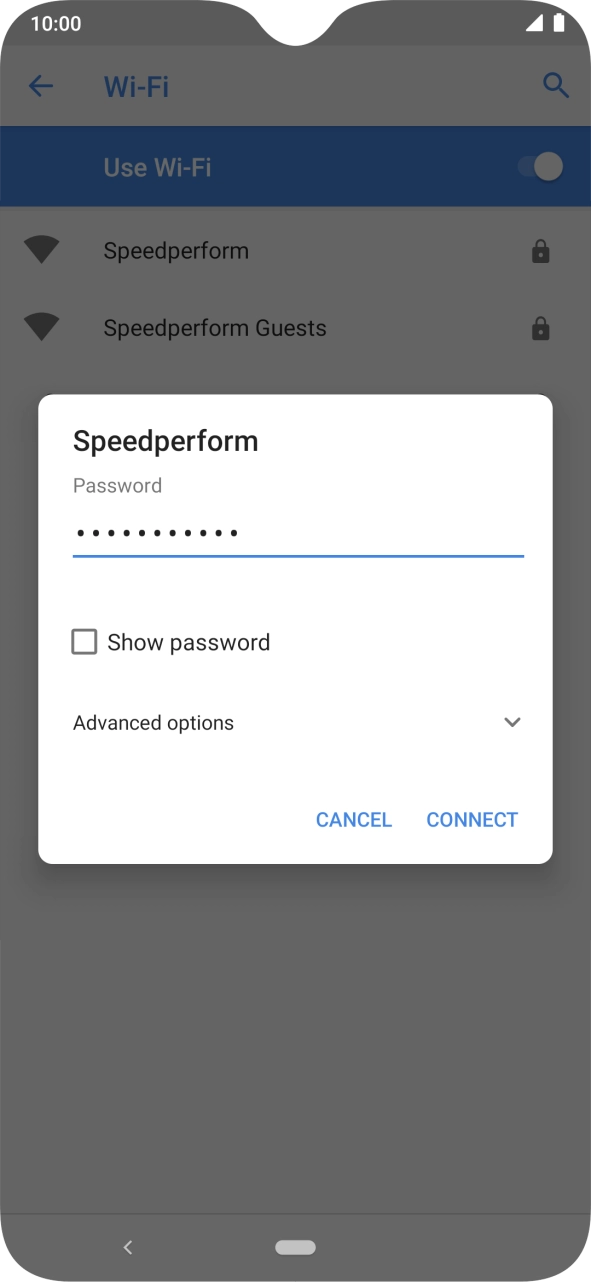Image resolution: width=591 pixels, height=1282 pixels.
Task: Tap the chevron next to Advanced options
Action: pos(512,722)
